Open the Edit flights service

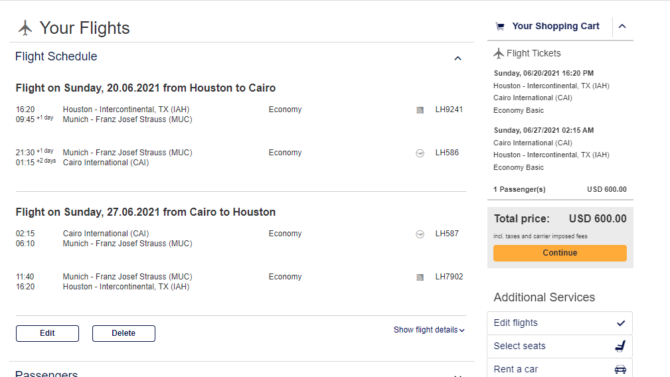(x=560, y=323)
